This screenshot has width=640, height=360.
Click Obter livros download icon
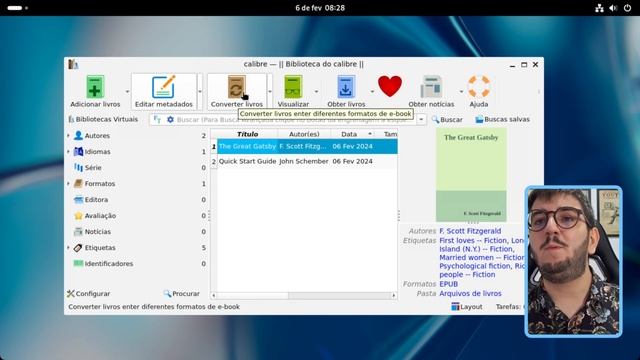coord(346,86)
